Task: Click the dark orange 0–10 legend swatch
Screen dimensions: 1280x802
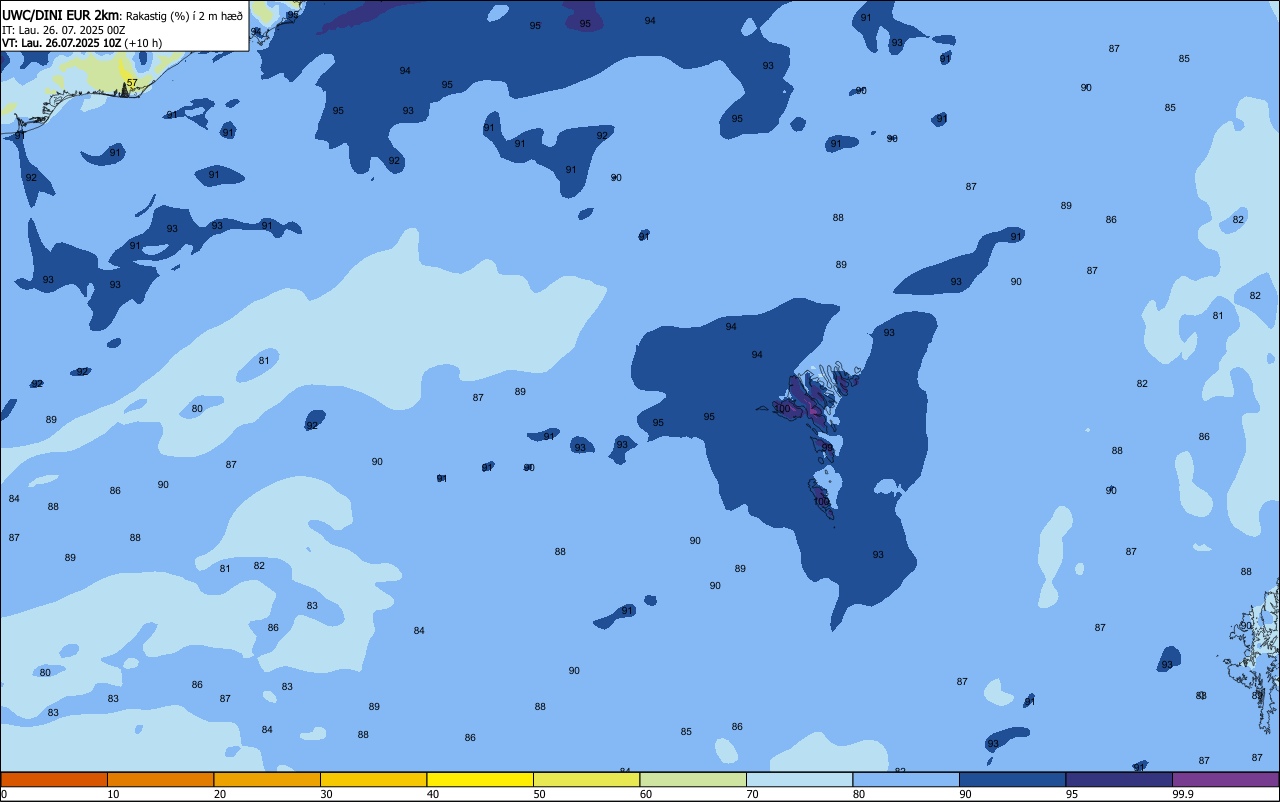Action: coord(54,779)
